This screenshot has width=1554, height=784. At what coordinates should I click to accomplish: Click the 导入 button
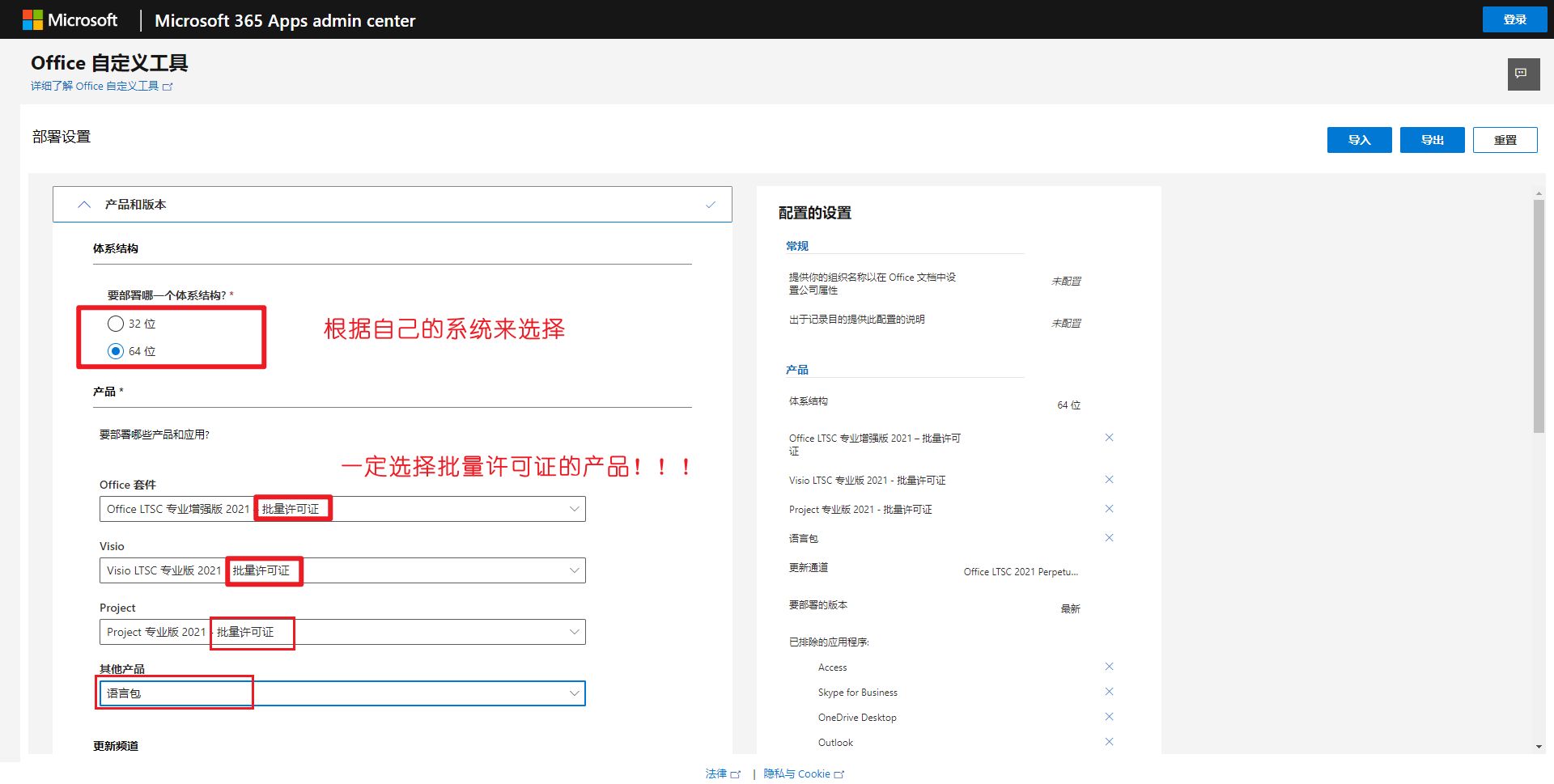(1360, 140)
